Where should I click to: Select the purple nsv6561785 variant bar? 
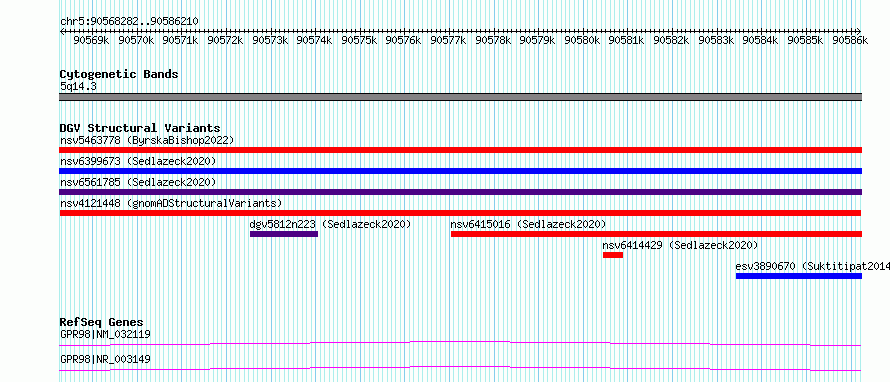(461, 192)
